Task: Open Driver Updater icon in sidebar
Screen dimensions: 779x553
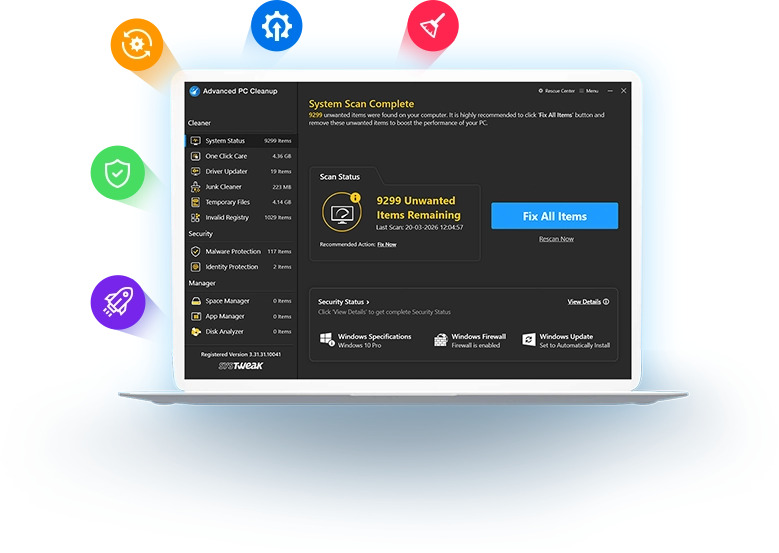Action: coord(196,171)
